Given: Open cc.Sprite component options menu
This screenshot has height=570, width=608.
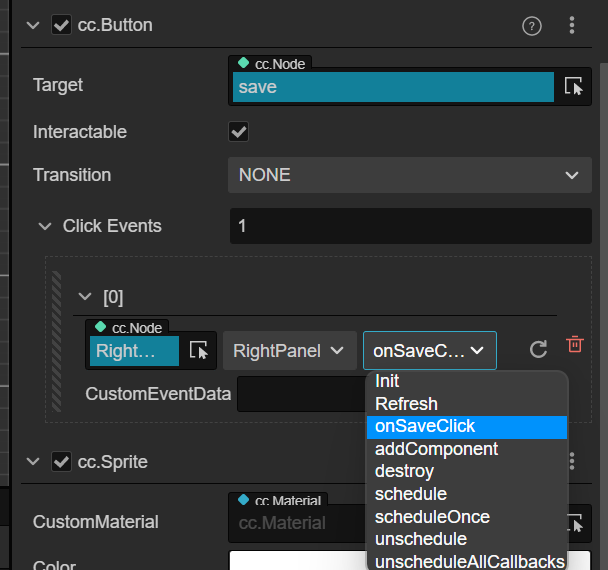Looking at the screenshot, I should click(x=572, y=461).
